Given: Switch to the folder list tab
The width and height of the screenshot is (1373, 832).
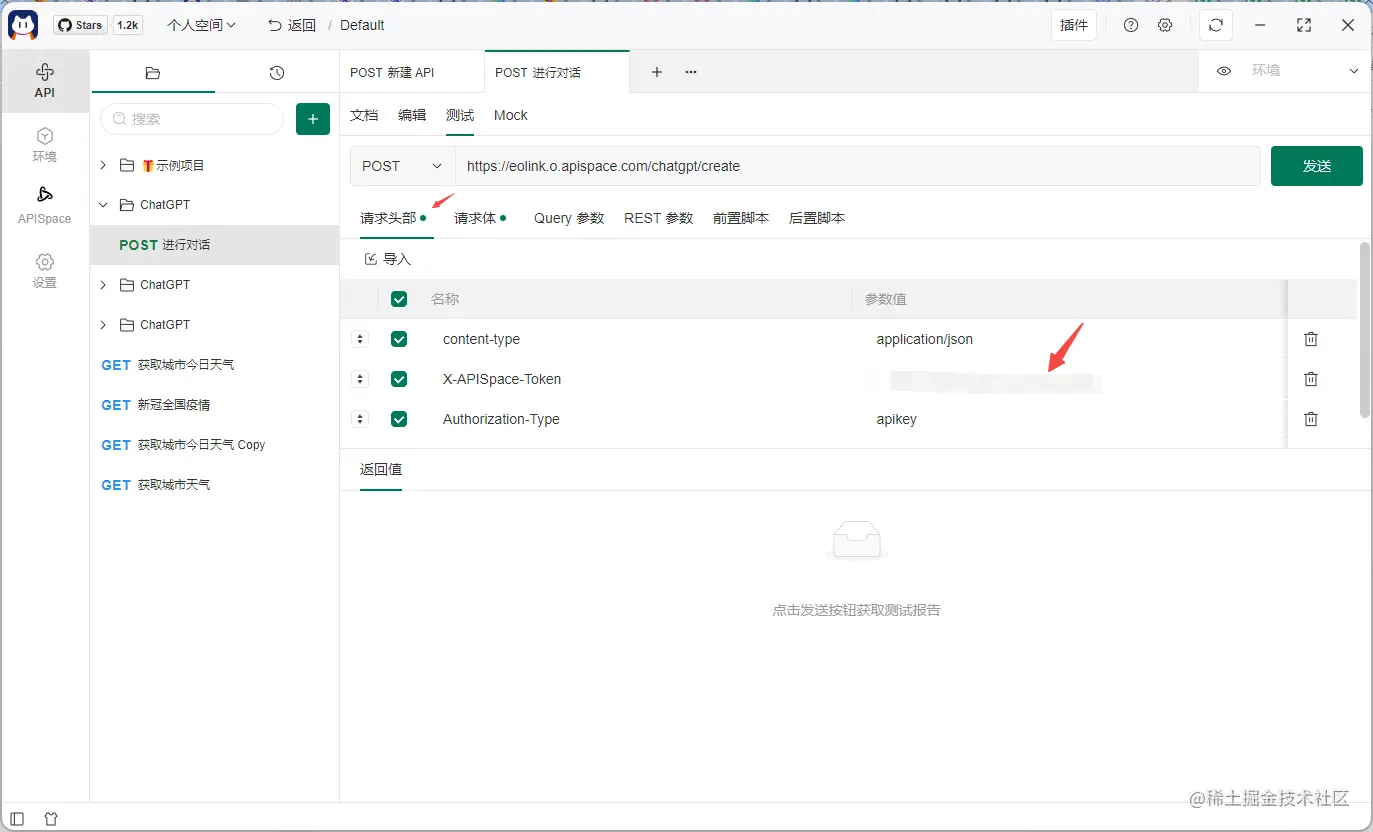Looking at the screenshot, I should click(x=152, y=73).
